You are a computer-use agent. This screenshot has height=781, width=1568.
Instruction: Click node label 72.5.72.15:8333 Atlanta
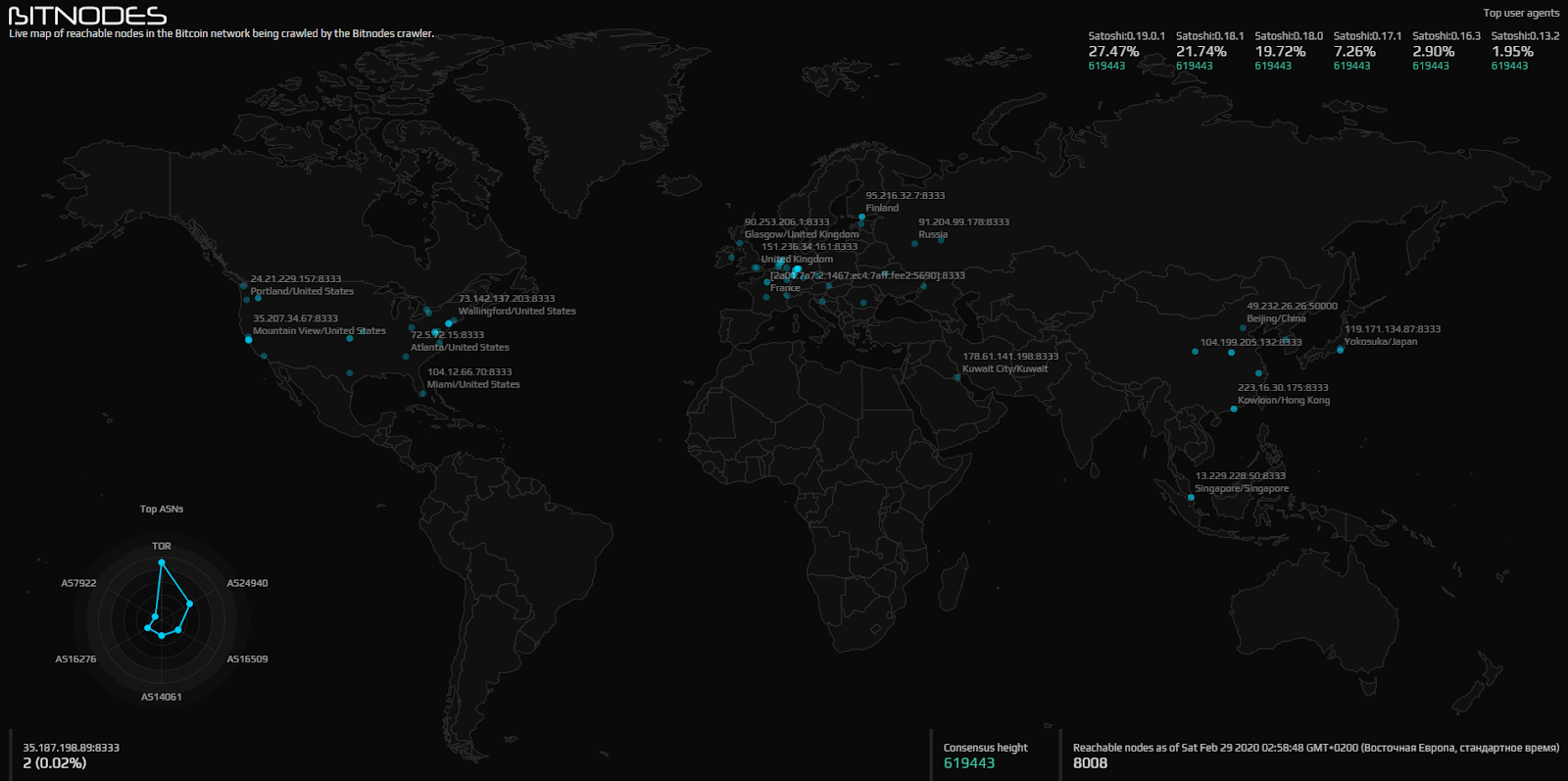(460, 341)
